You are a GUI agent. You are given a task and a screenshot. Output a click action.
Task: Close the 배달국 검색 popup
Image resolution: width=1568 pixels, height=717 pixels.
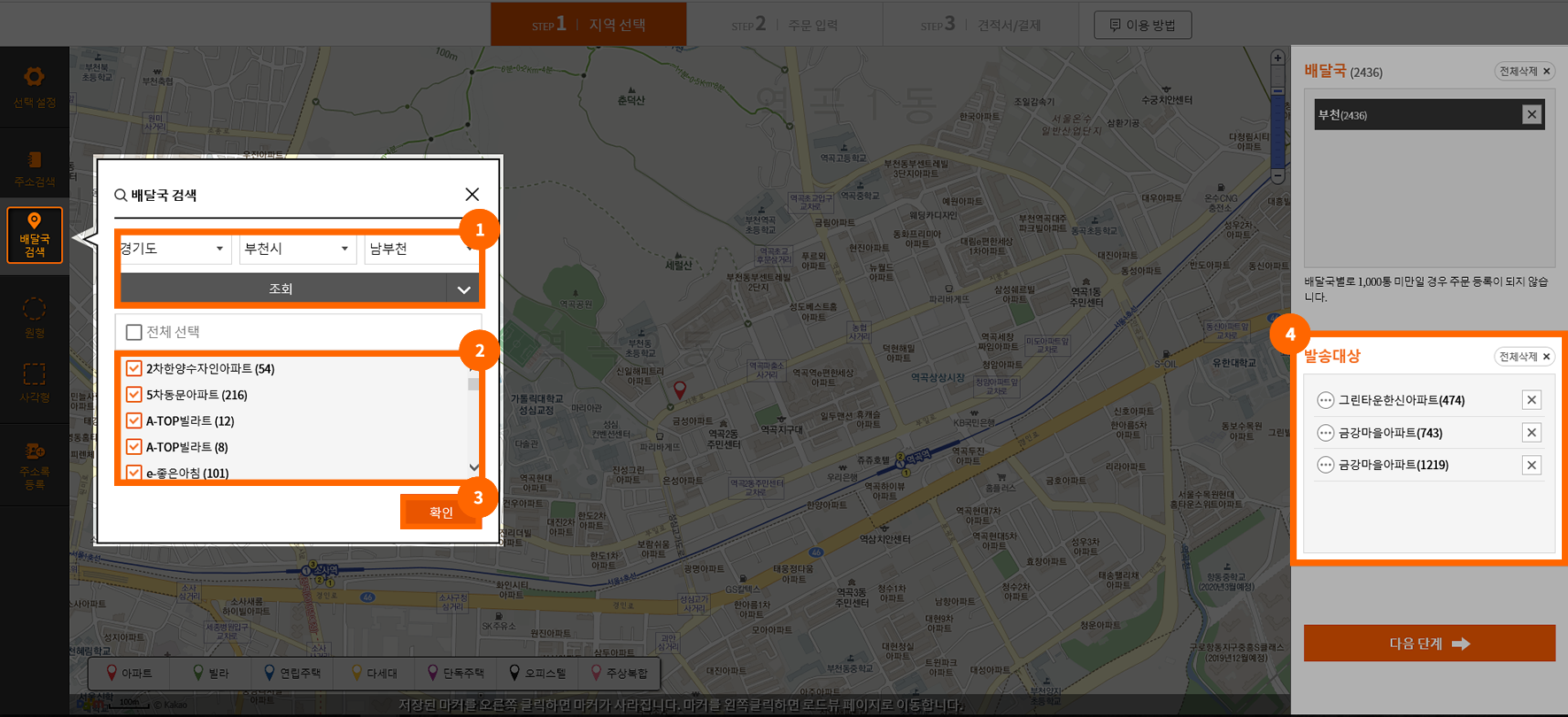tap(472, 194)
